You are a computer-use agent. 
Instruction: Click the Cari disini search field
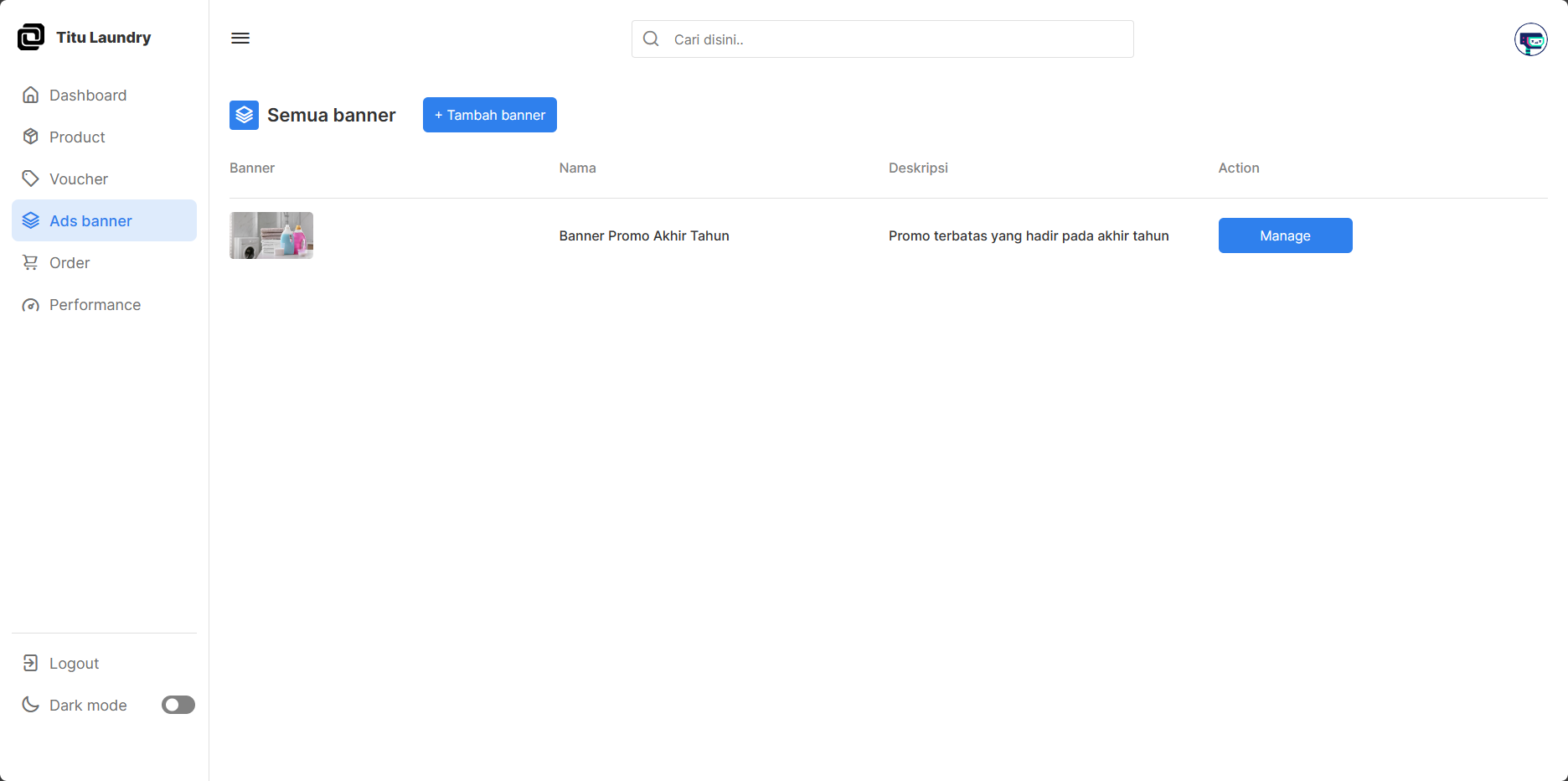pyautogui.click(x=882, y=39)
